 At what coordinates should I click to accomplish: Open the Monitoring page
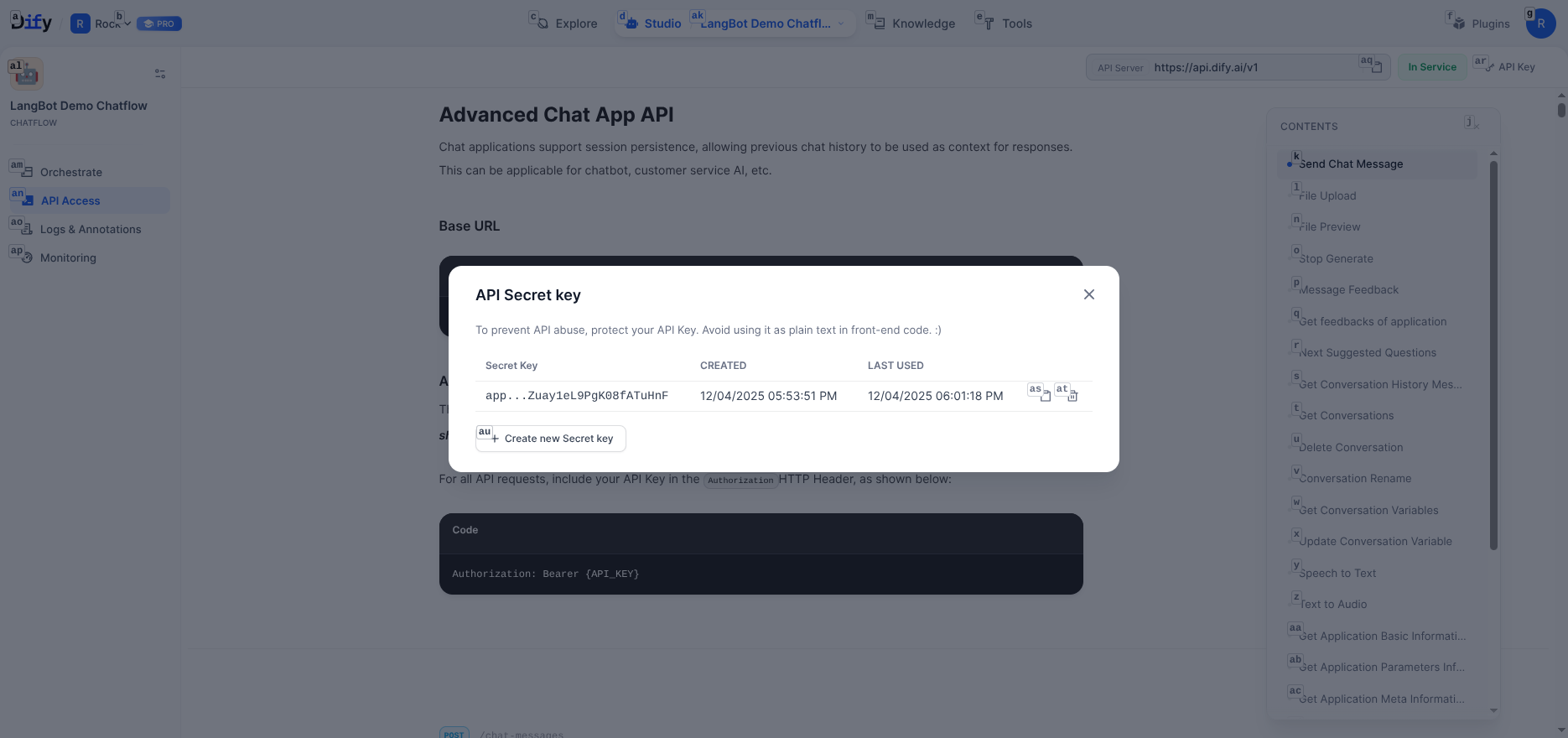click(x=68, y=257)
